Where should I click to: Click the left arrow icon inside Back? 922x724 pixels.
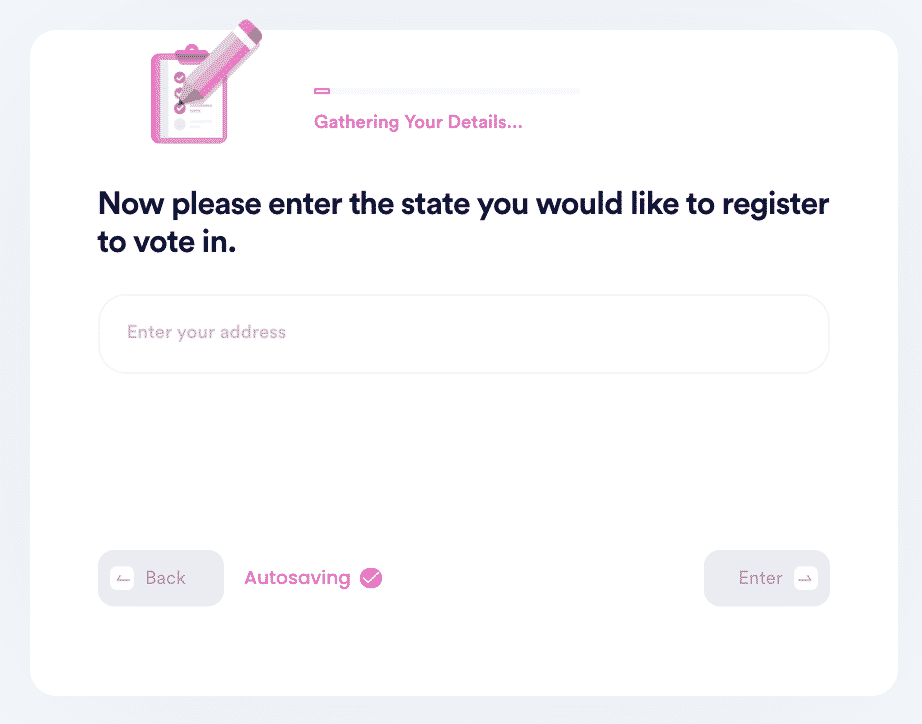pyautogui.click(x=122, y=578)
